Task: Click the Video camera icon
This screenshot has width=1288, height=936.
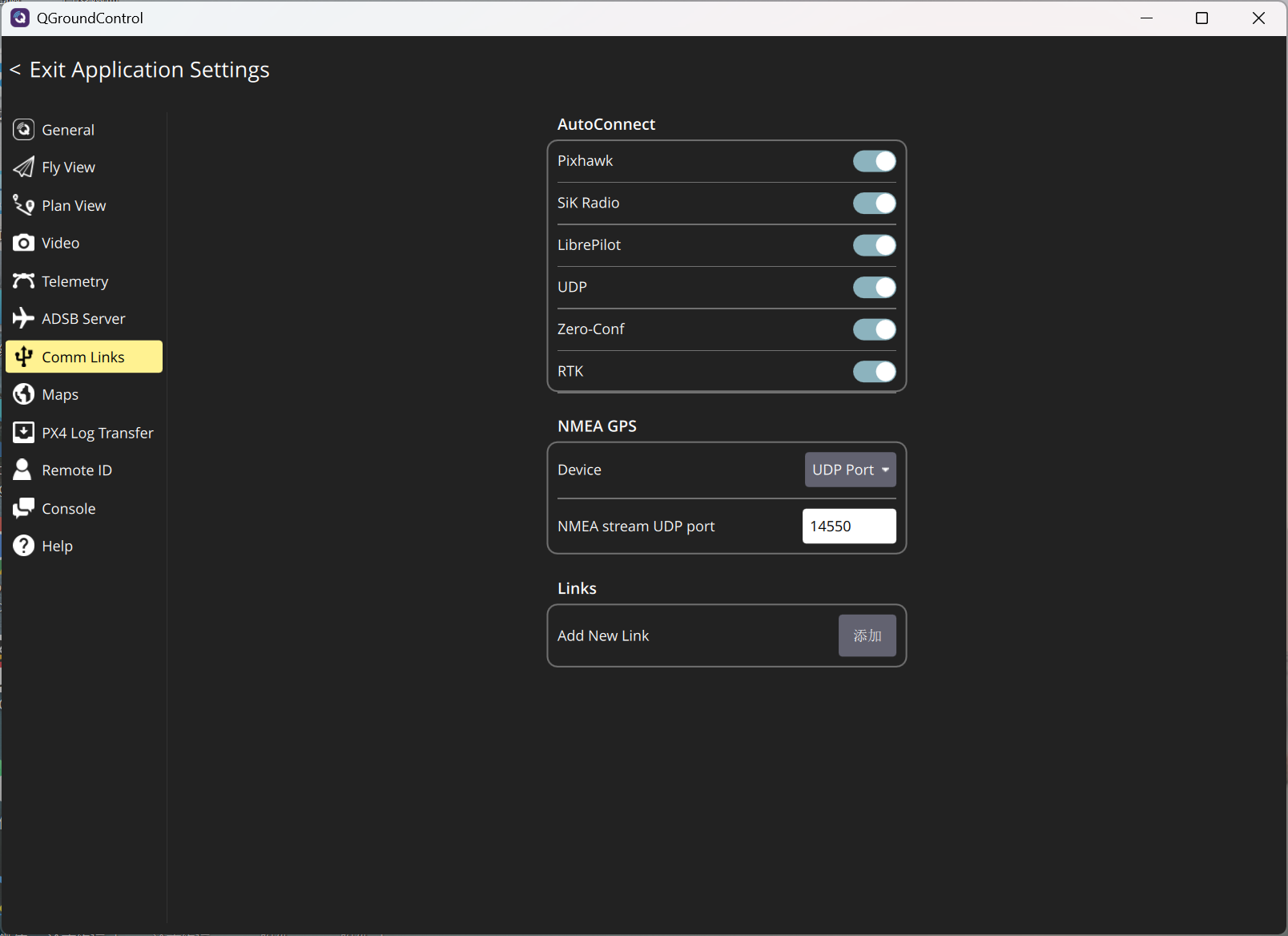Action: (23, 243)
